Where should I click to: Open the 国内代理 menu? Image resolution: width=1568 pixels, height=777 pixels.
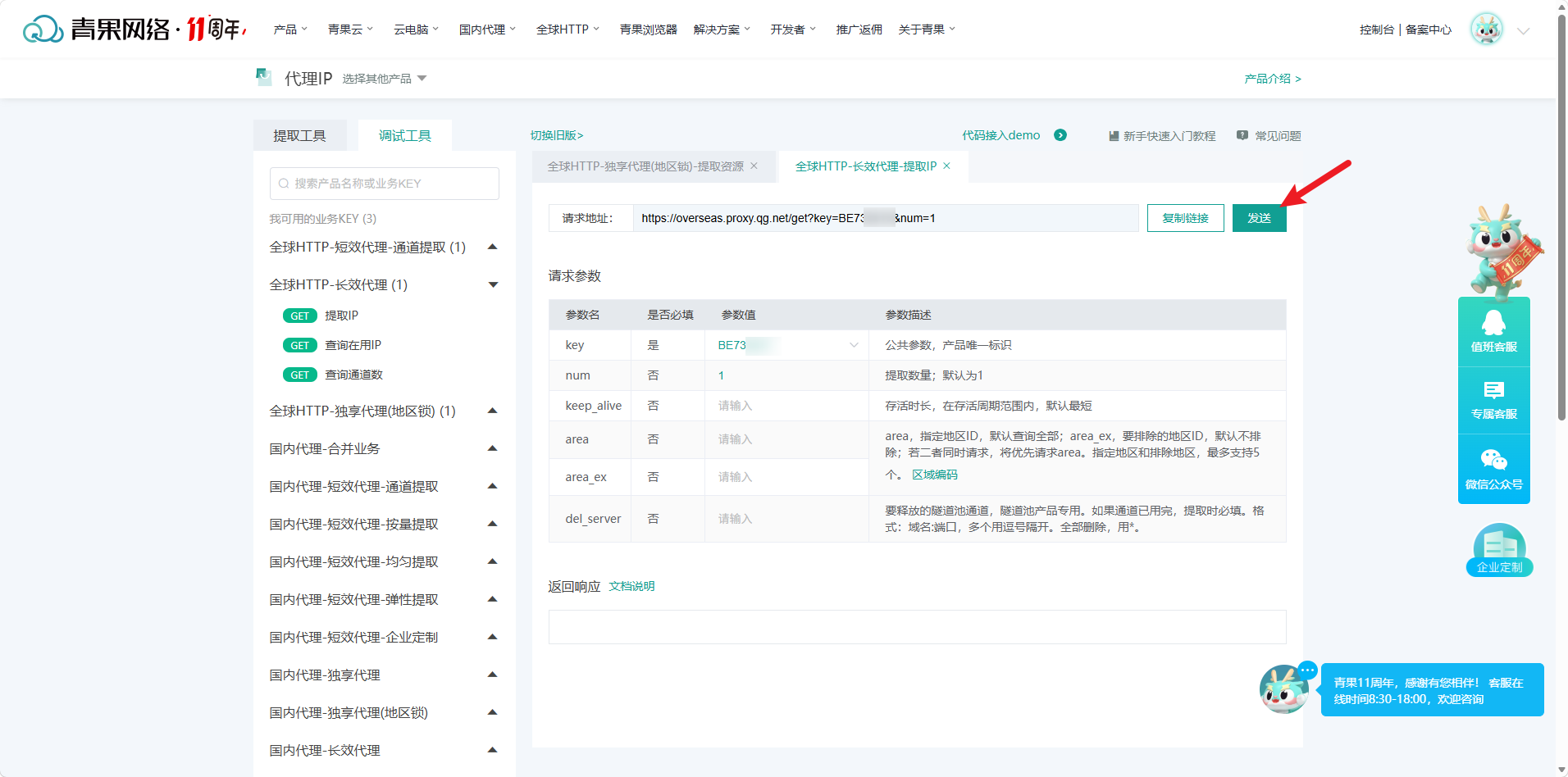pos(487,30)
